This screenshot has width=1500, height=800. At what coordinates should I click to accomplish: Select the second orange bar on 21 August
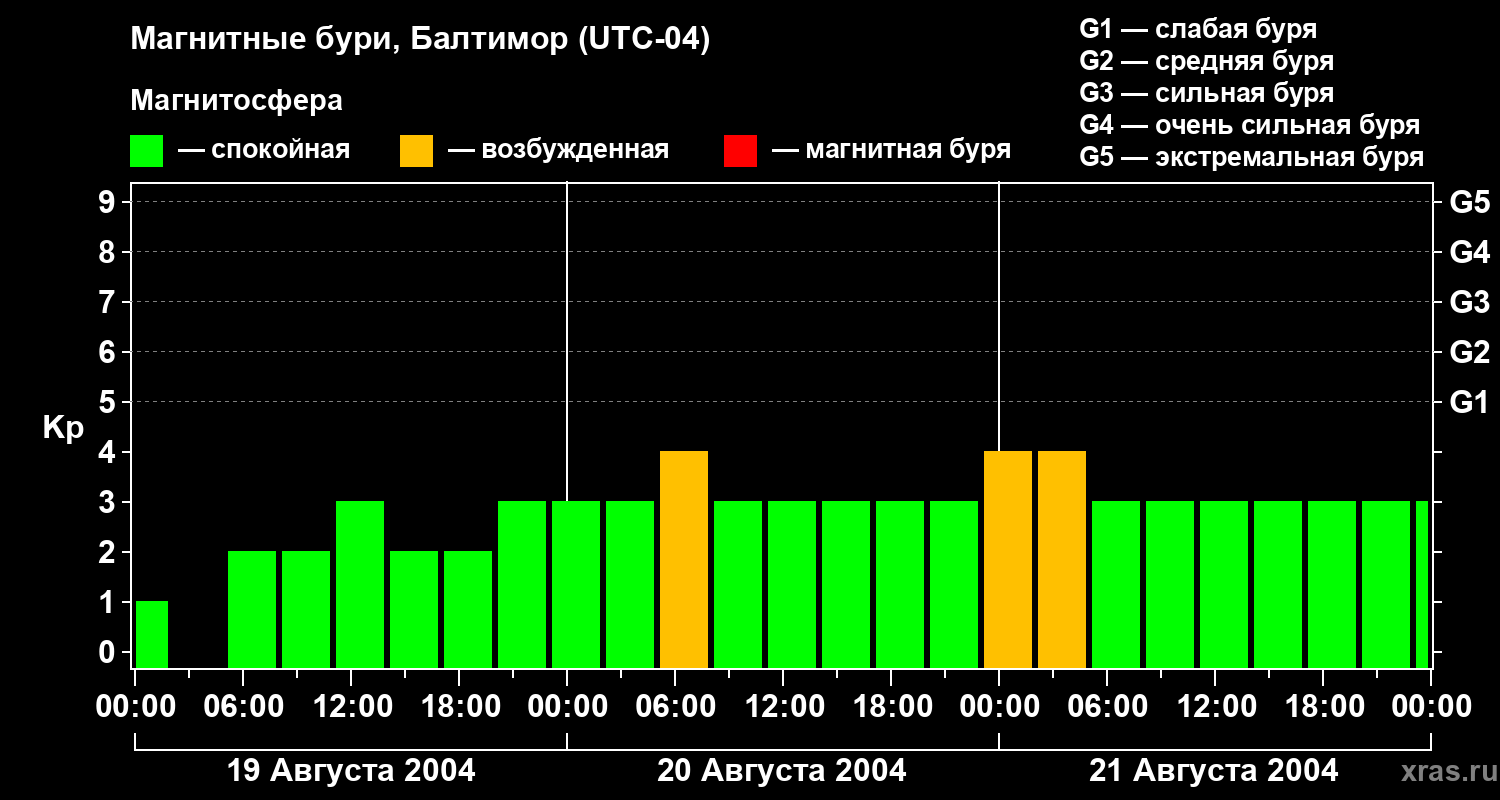[1062, 559]
